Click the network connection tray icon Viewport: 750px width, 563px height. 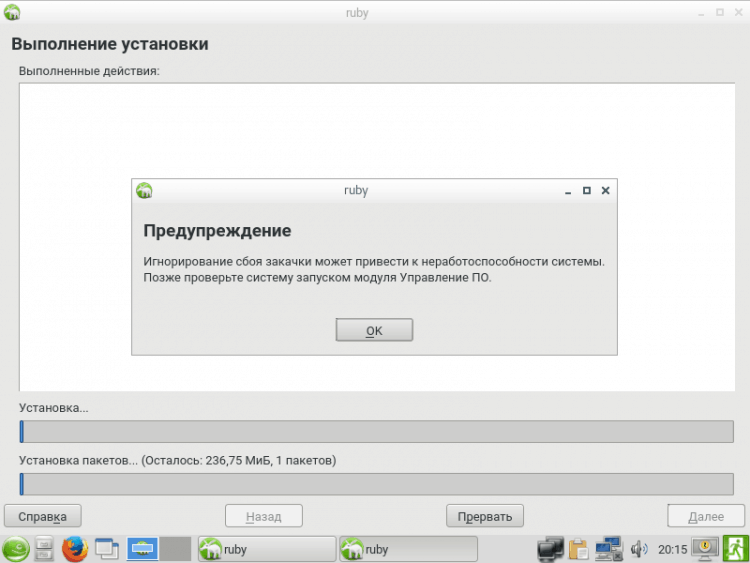tap(609, 549)
